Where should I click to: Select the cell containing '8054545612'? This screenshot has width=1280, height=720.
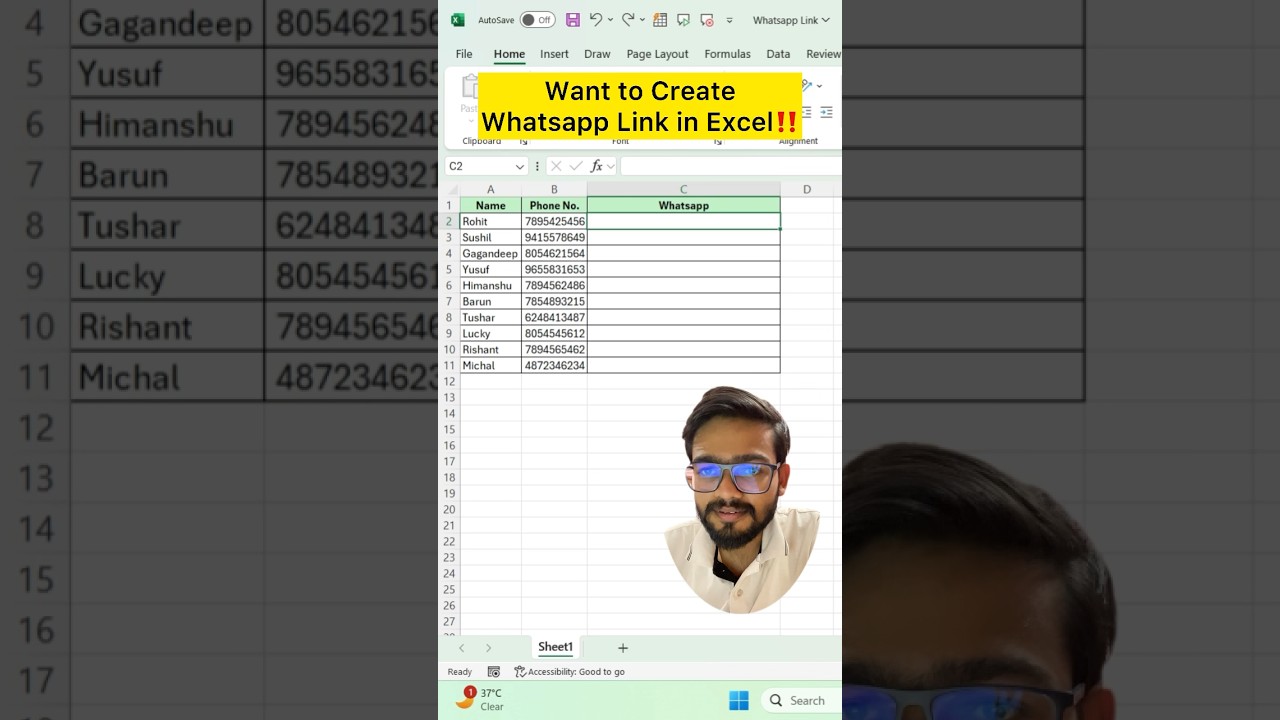coord(554,333)
